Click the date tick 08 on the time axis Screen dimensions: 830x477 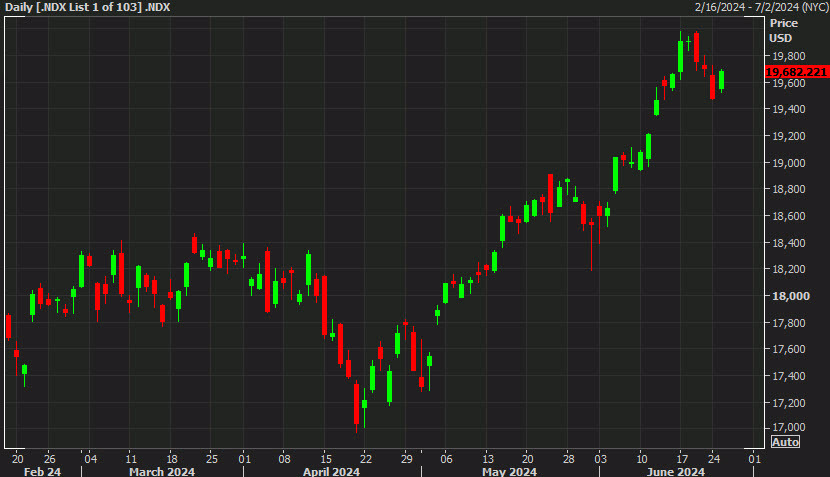[x=284, y=458]
